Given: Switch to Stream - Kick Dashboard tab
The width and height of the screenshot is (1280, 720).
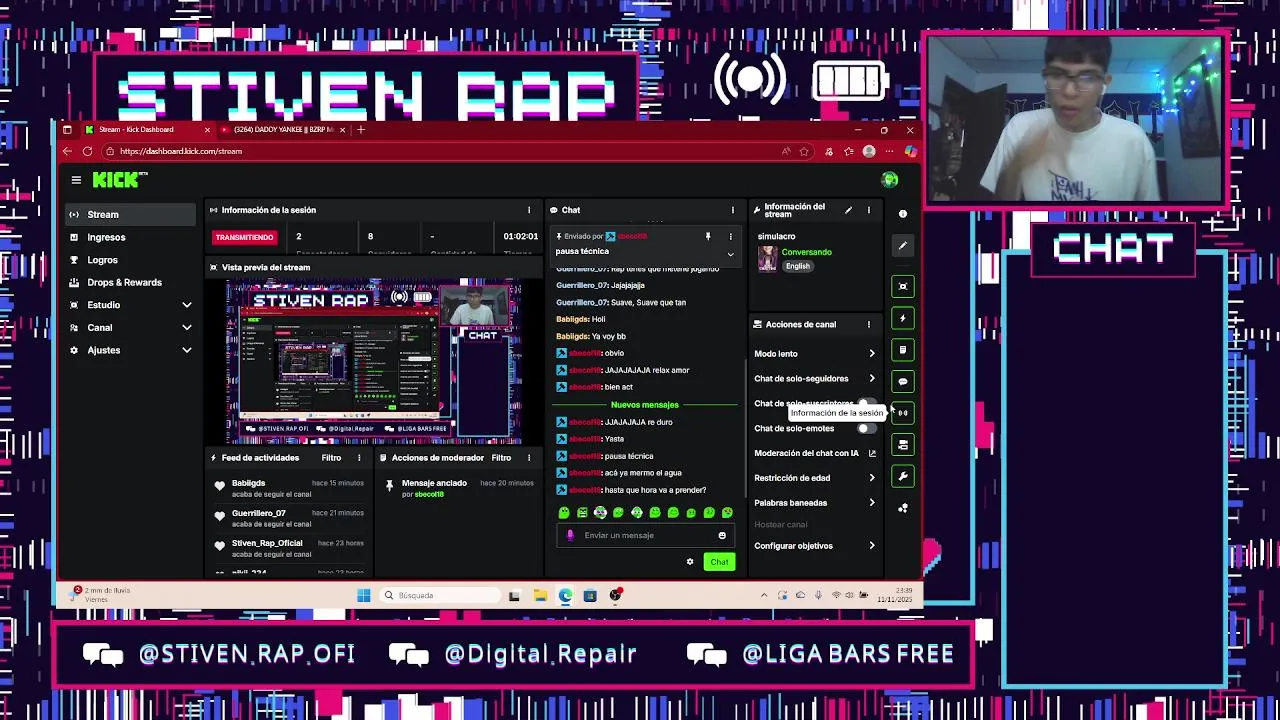Looking at the screenshot, I should pos(147,130).
